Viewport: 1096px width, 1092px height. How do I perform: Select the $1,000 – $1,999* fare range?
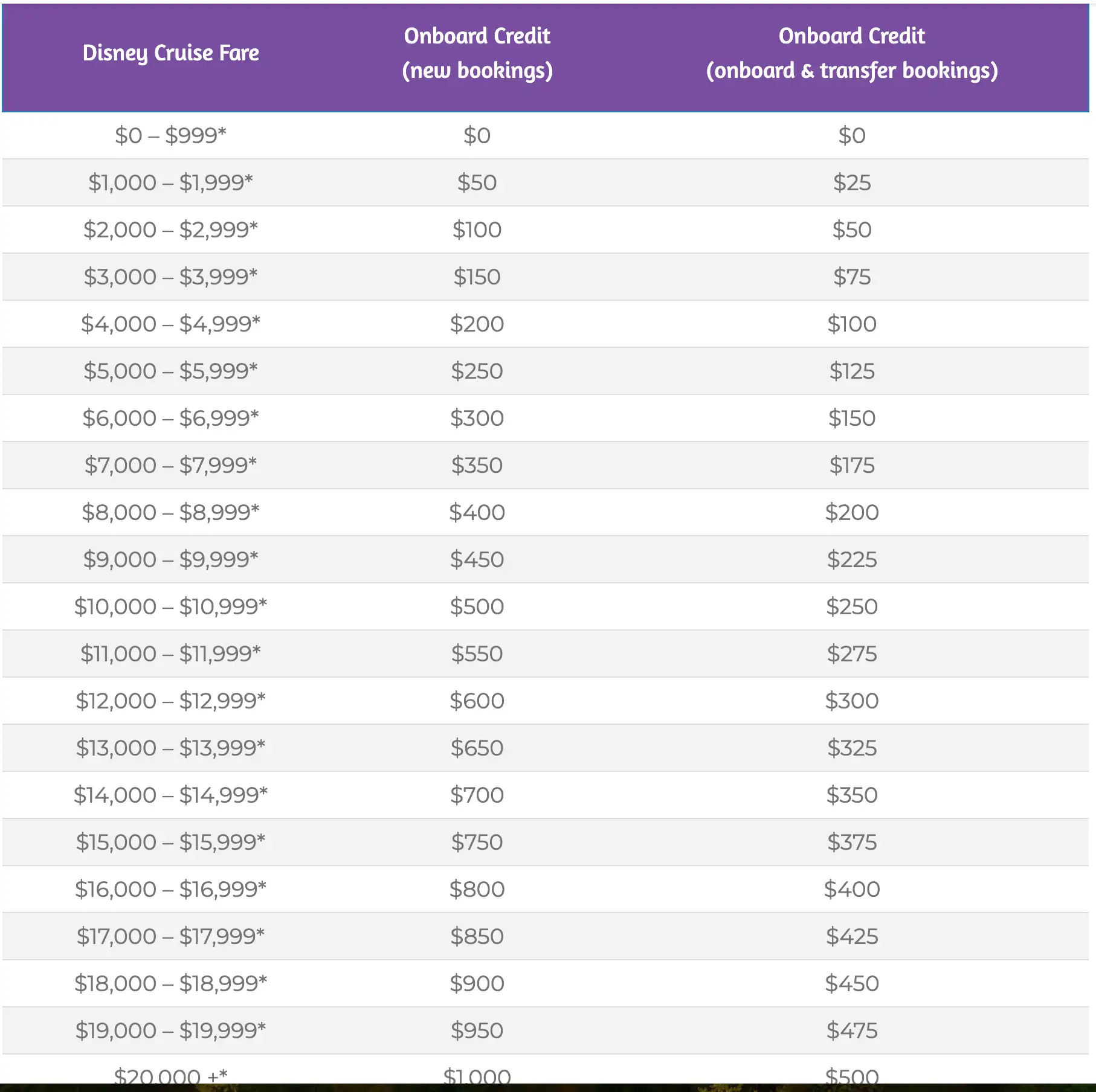pyautogui.click(x=171, y=182)
